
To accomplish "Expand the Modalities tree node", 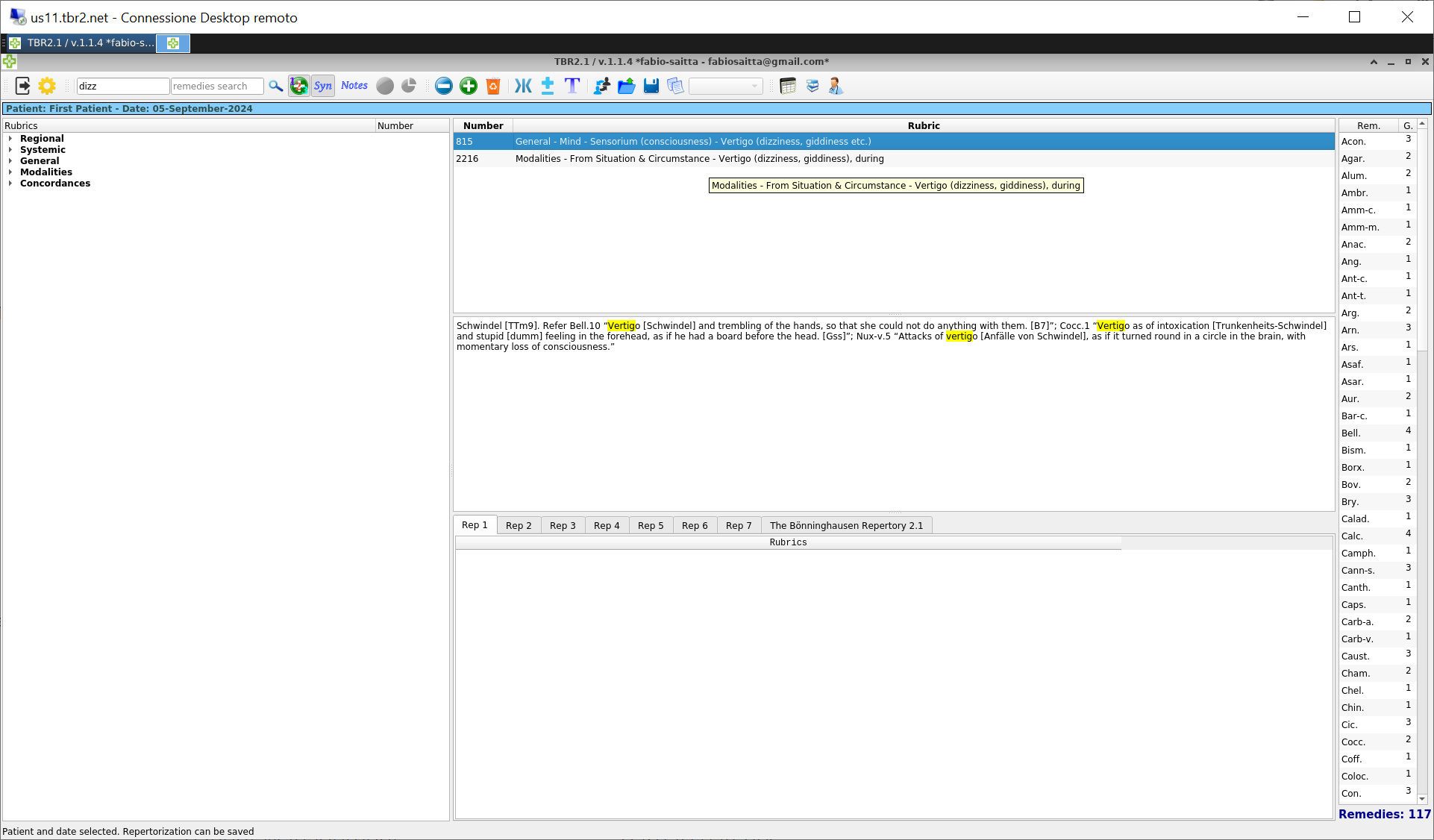I will (x=10, y=172).
